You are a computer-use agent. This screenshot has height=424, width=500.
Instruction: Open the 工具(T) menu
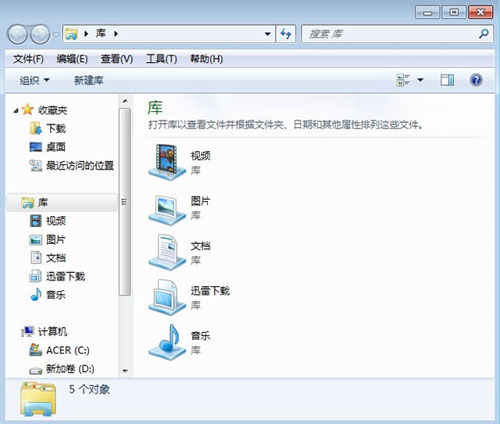[x=161, y=59]
